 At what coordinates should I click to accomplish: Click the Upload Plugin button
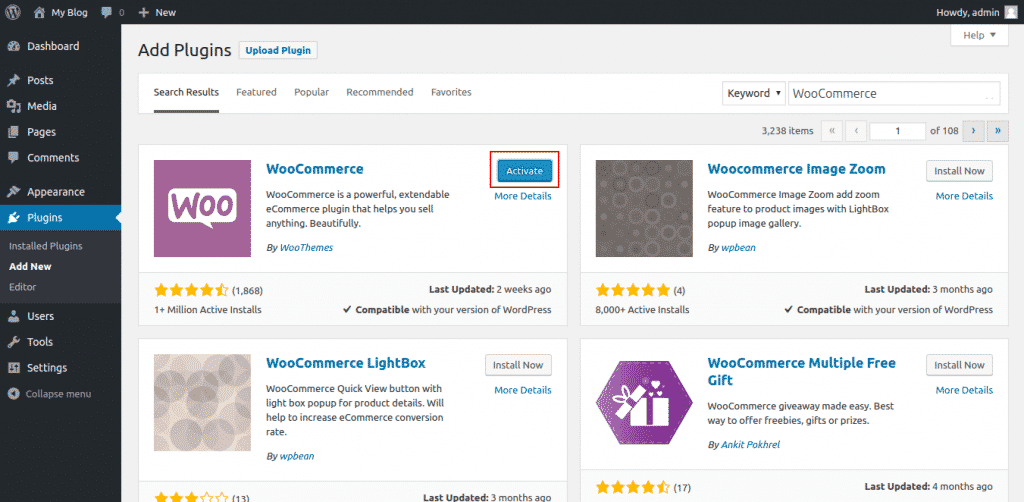pos(278,50)
